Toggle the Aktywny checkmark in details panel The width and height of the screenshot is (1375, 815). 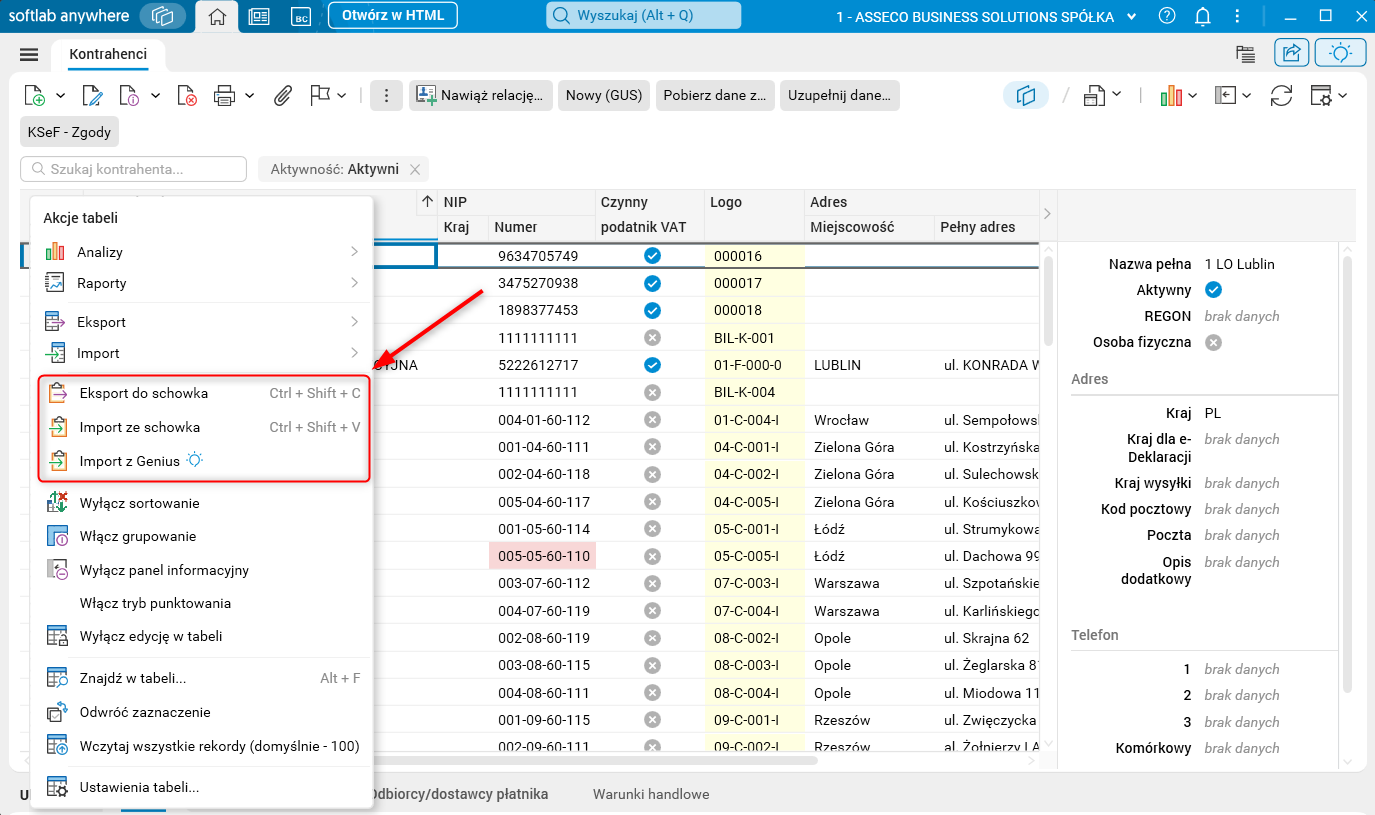(x=1213, y=290)
